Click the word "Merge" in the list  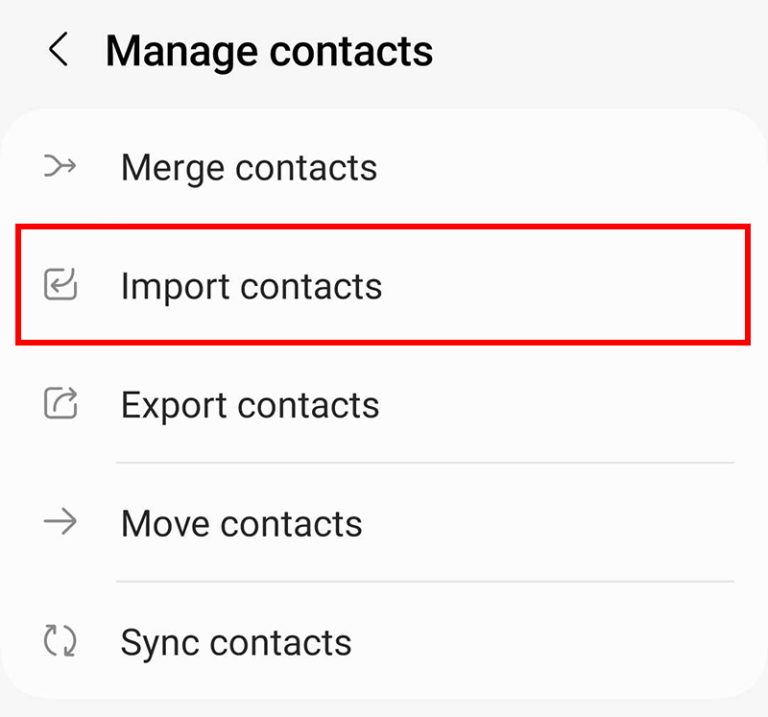[172, 168]
